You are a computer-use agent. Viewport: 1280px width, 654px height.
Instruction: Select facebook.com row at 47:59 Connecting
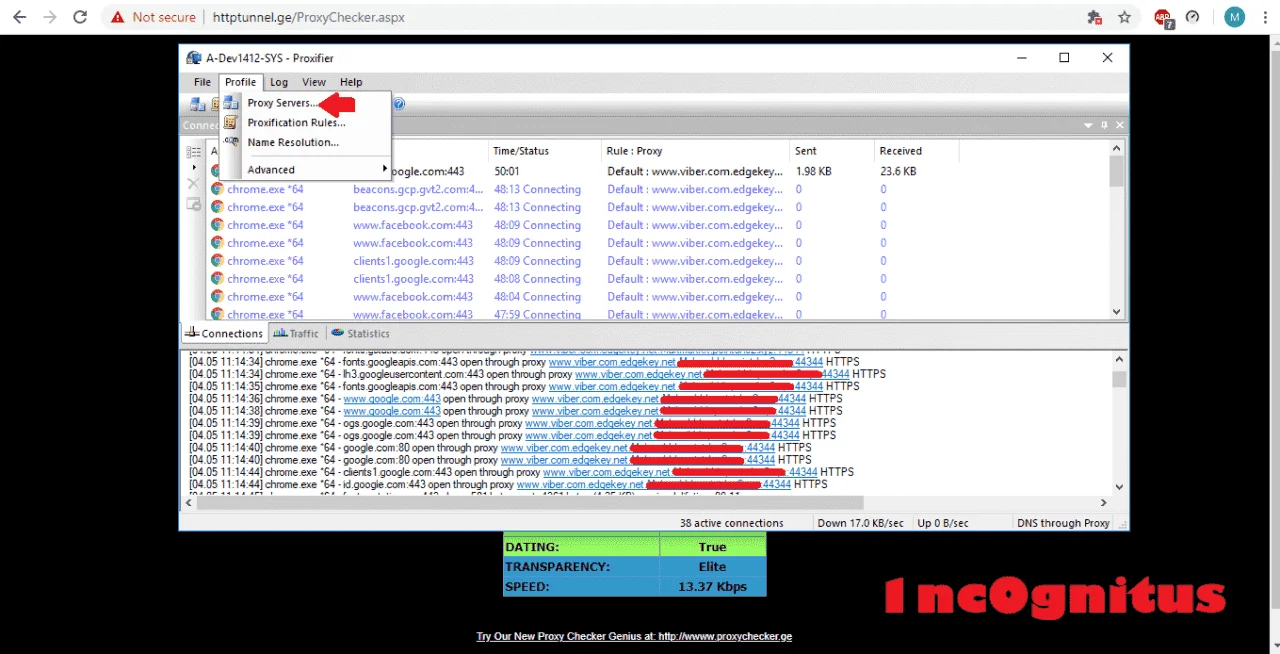(657, 314)
